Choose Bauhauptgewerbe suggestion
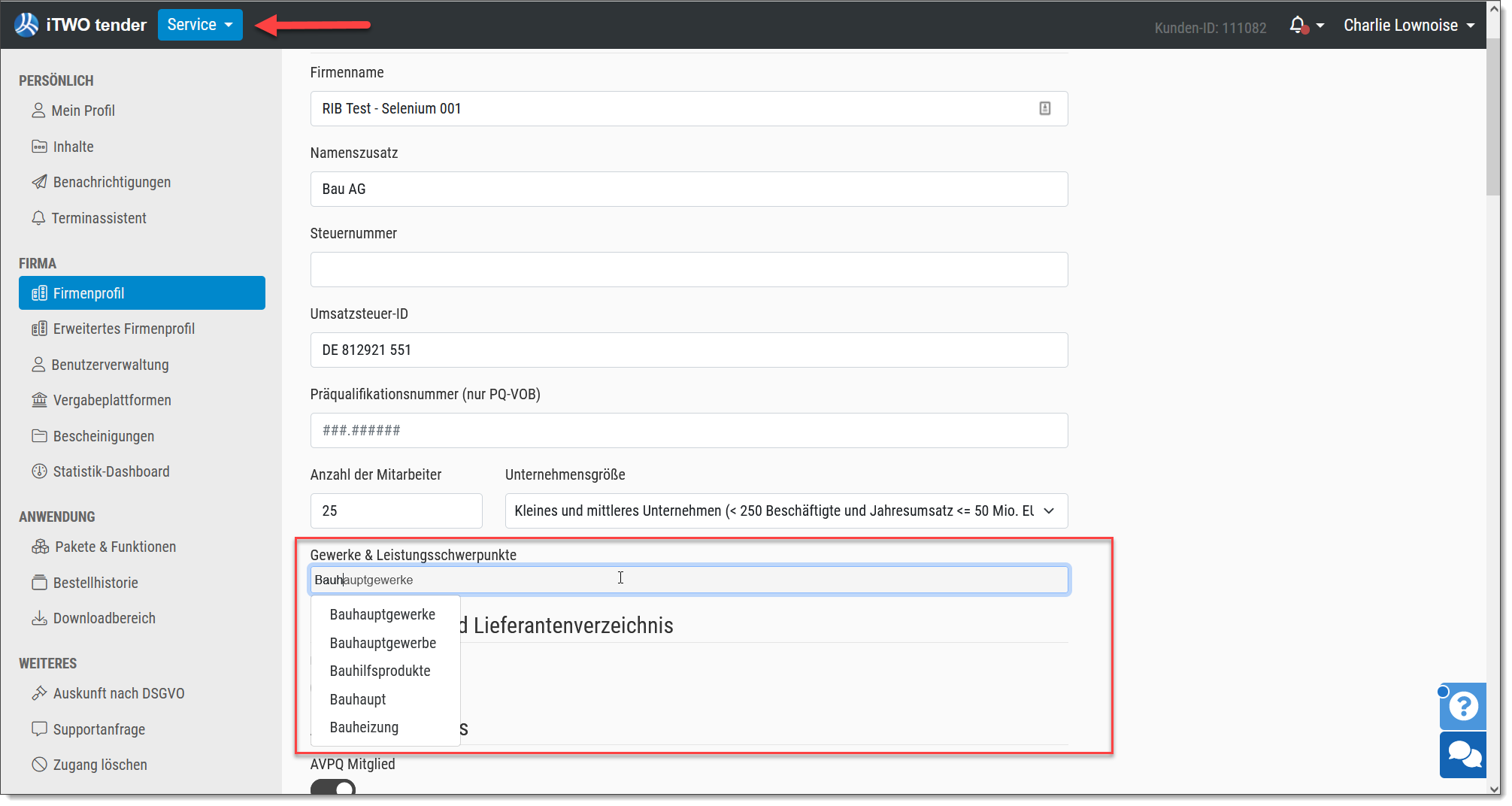This screenshot has height=806, width=1512. pyautogui.click(x=383, y=643)
